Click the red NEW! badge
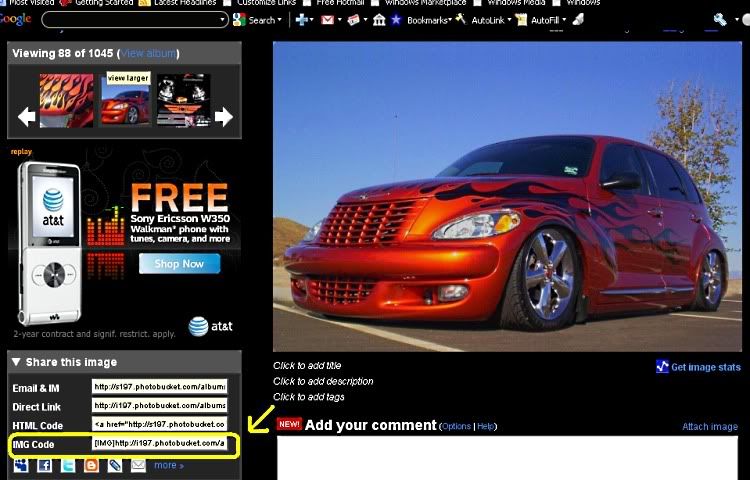This screenshot has height=480, width=750. pyautogui.click(x=289, y=424)
